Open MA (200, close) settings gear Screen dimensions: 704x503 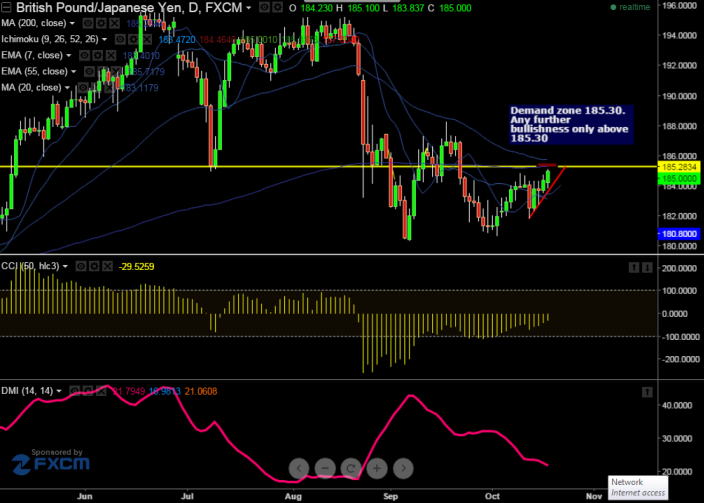point(101,23)
